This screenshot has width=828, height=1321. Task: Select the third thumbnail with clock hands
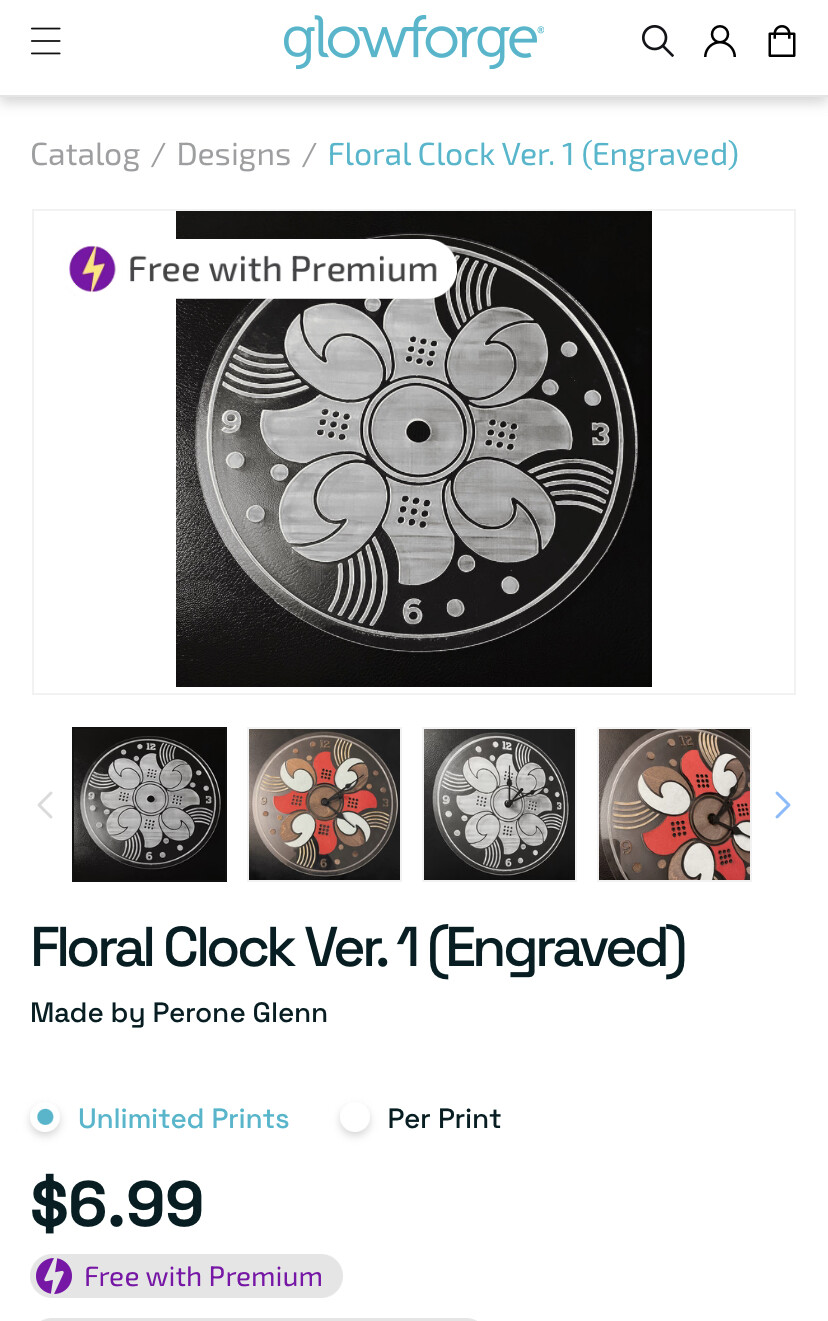(x=499, y=804)
